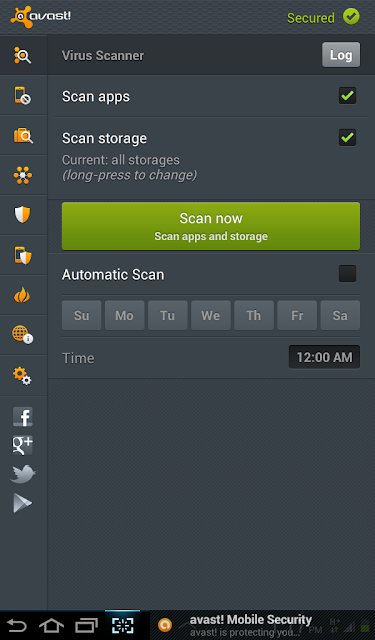Screen dimensions: 375x640
Task: Open the 12:00 AM time picker
Action: [324, 357]
